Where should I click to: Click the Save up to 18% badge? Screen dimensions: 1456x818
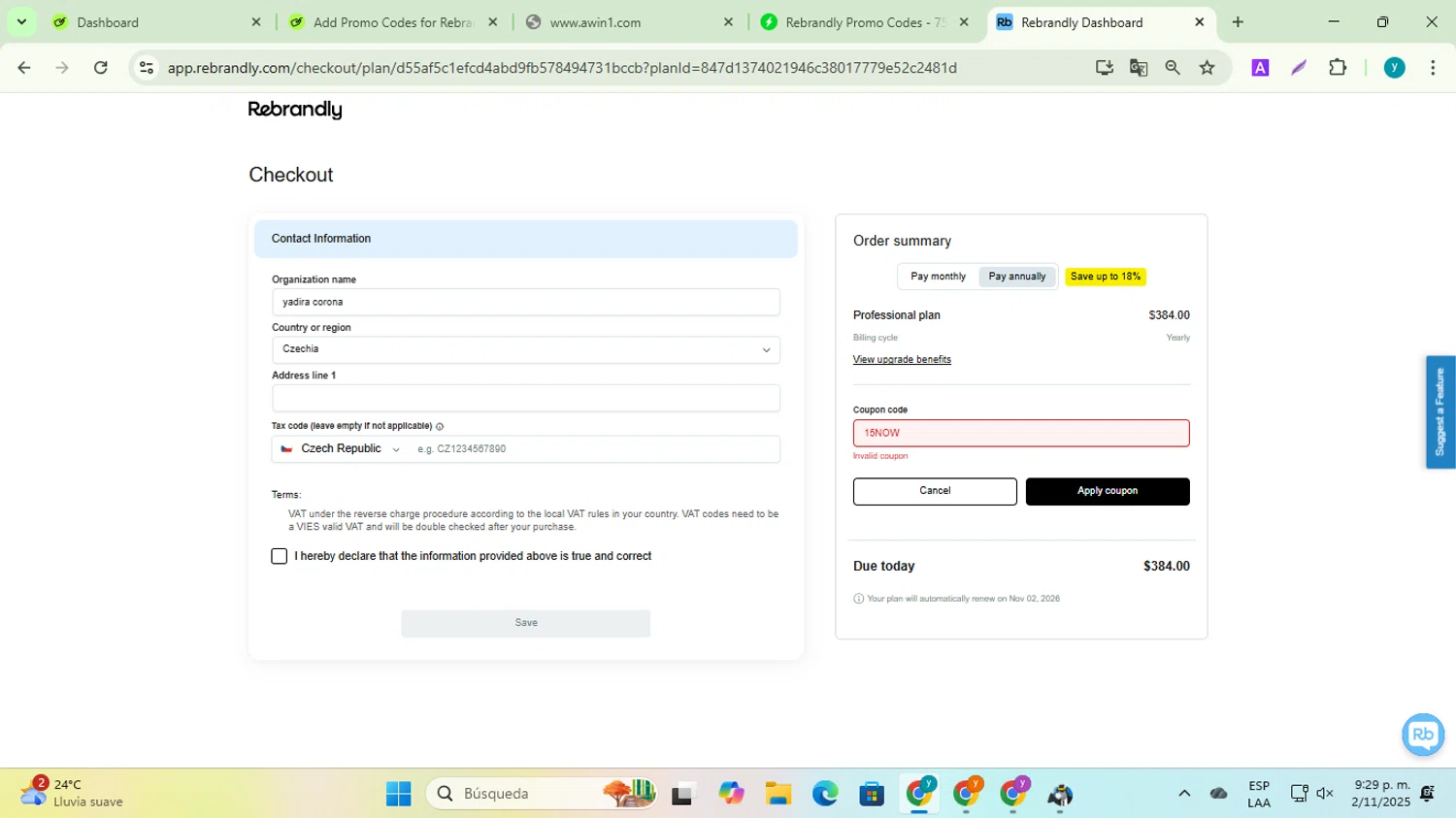click(1106, 277)
